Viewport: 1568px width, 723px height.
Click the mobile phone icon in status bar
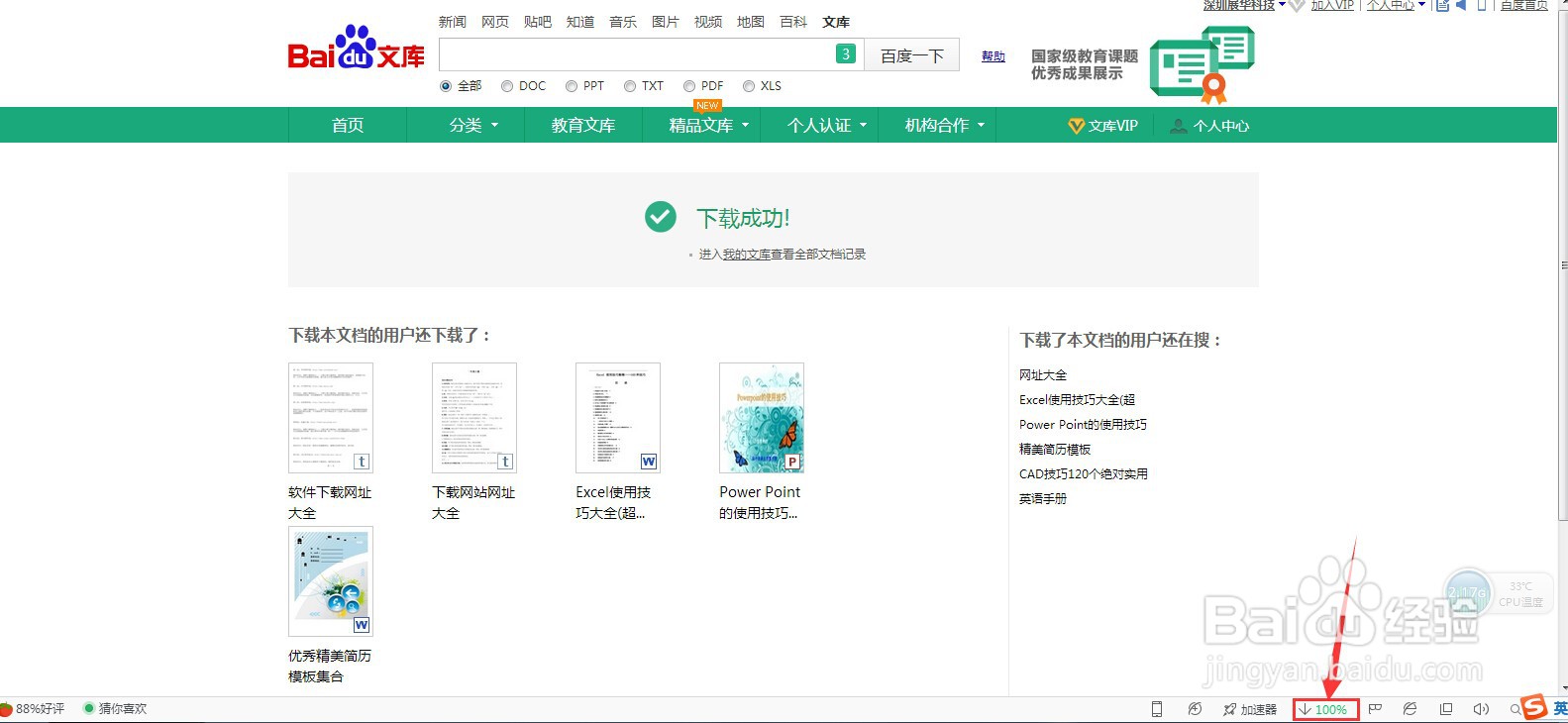(1156, 709)
